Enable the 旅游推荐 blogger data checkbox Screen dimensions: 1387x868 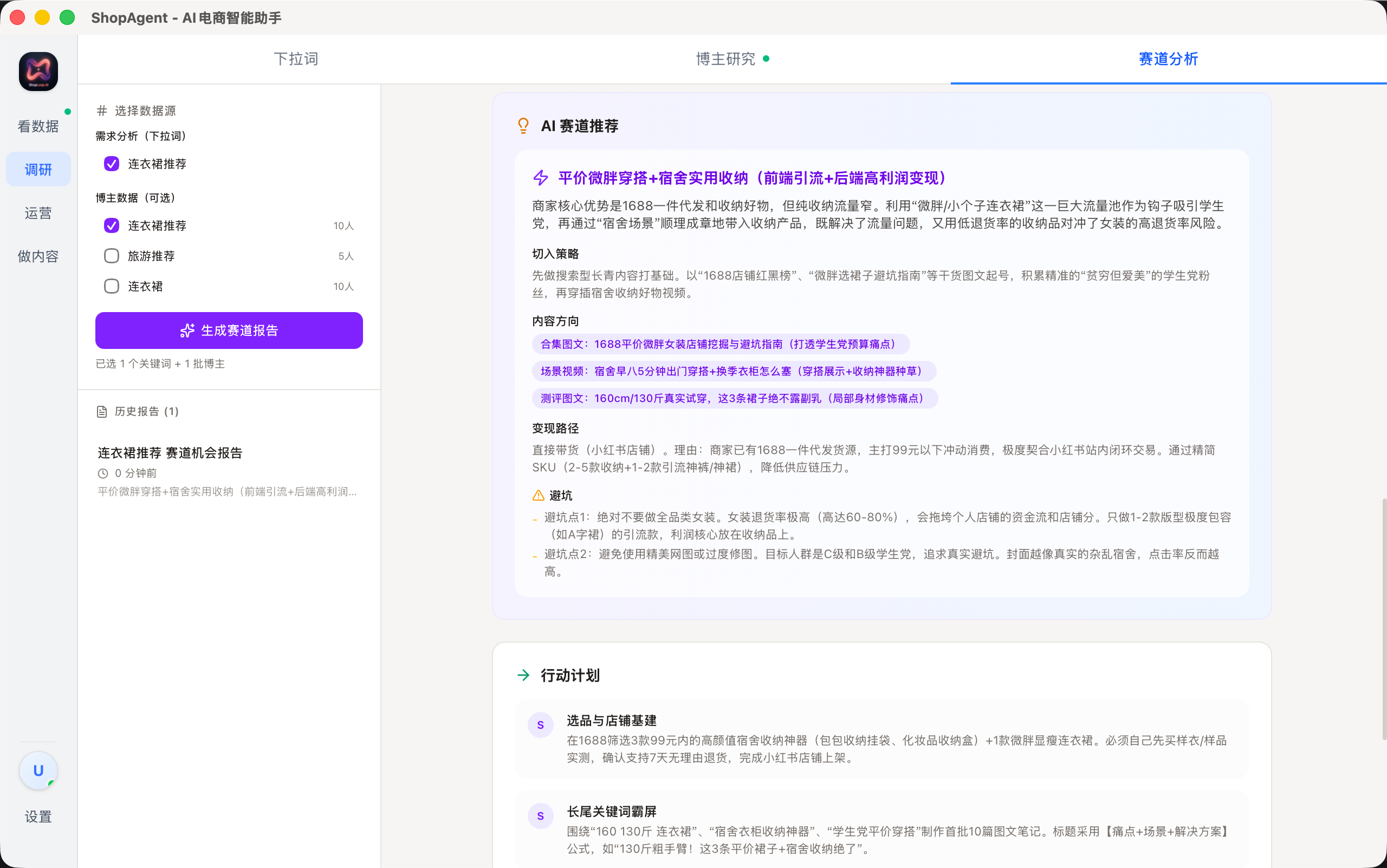coord(112,255)
